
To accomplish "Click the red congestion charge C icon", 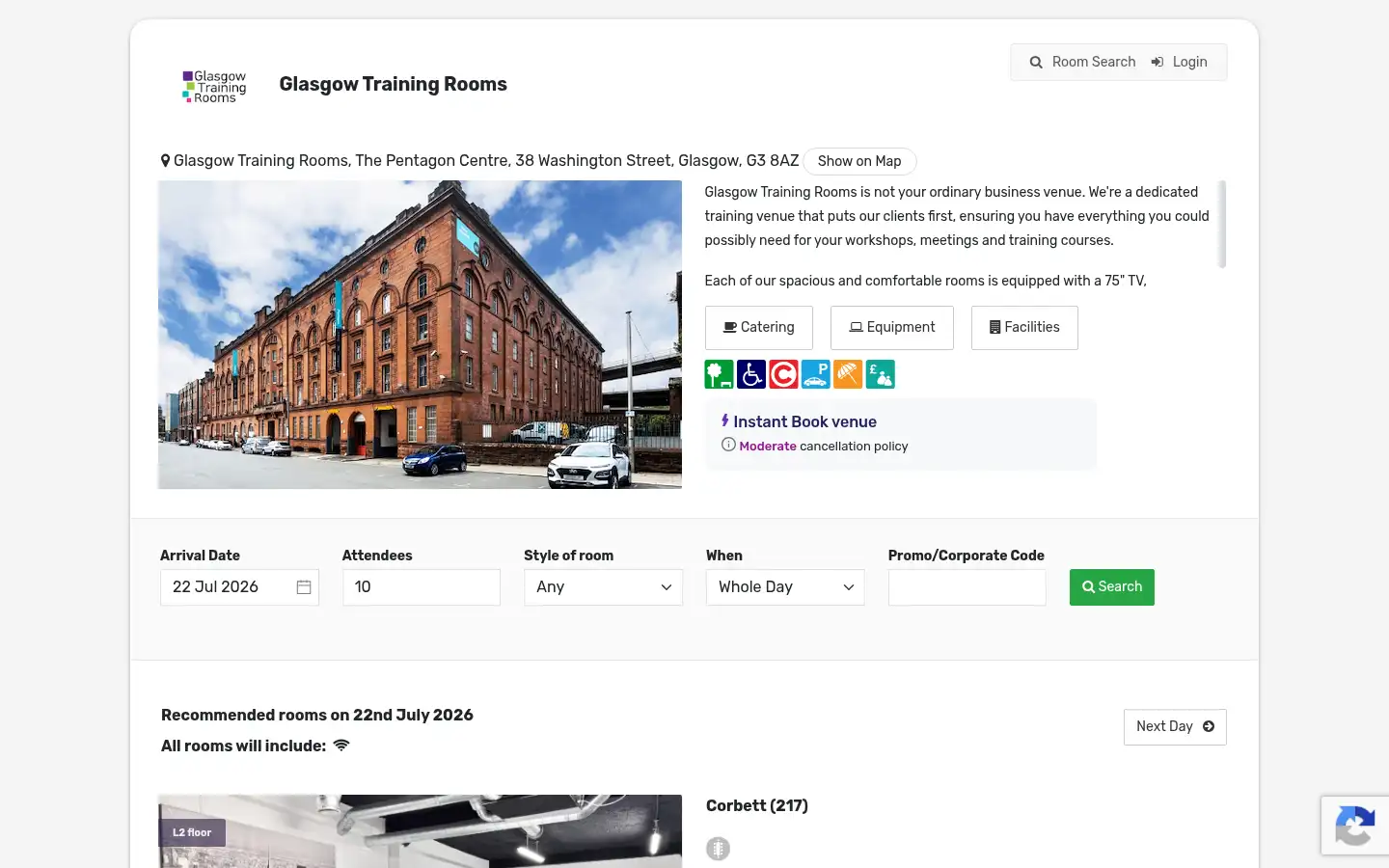I will [x=783, y=374].
